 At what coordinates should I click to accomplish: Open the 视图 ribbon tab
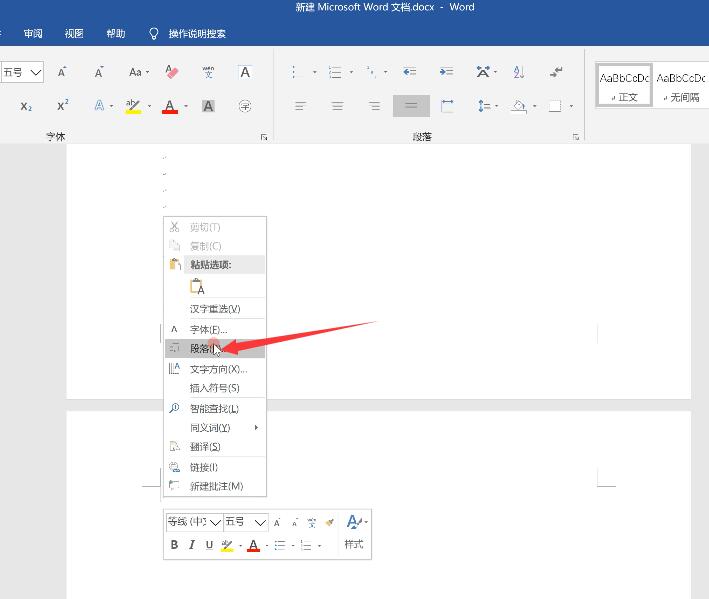tap(74, 33)
